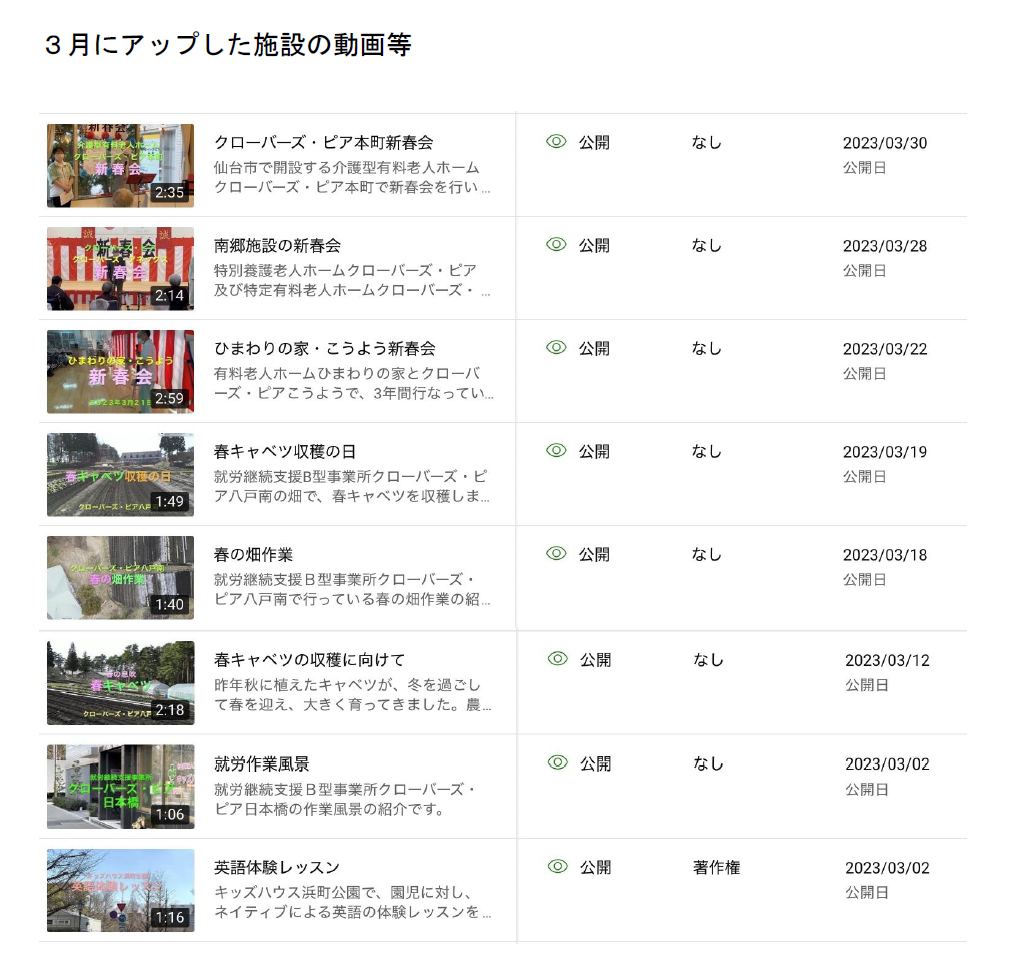Select the title 春キャベツ収穫の日
Image resolution: width=1012 pixels, height=976 pixels.
tap(285, 452)
